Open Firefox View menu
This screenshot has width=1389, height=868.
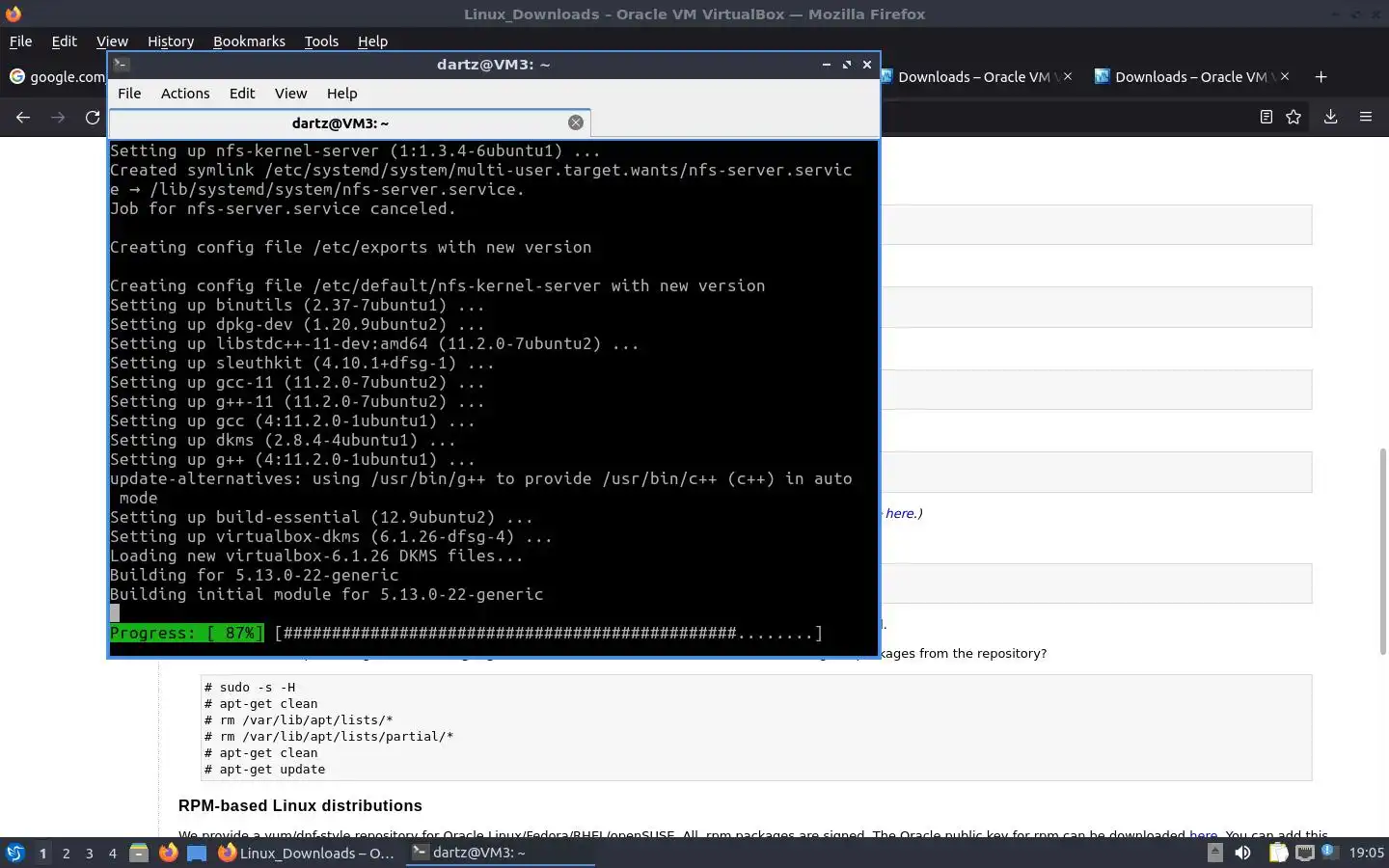coord(112,41)
